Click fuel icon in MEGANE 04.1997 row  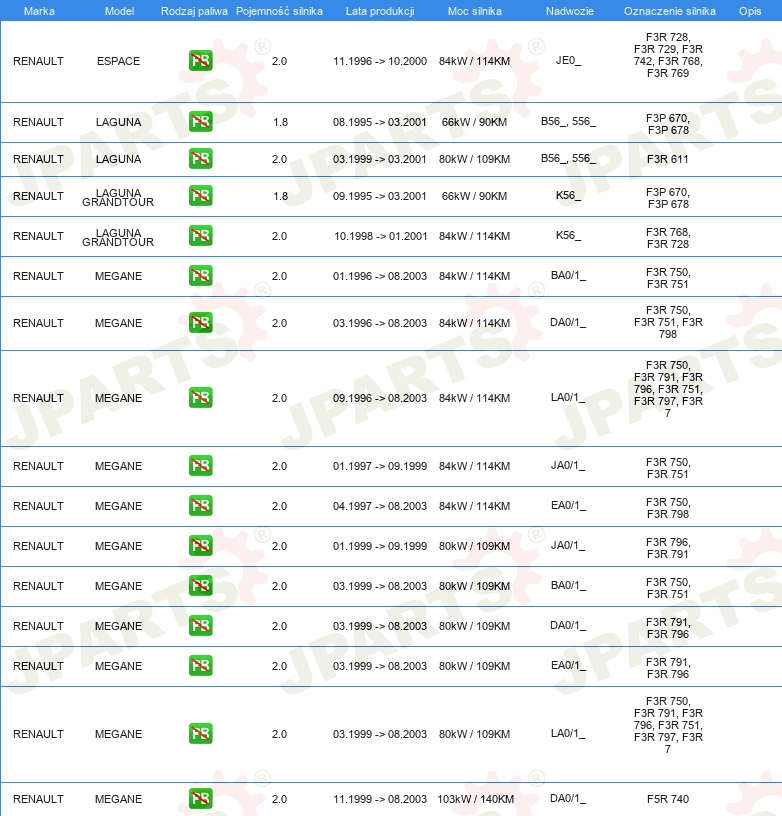pyautogui.click(x=200, y=506)
